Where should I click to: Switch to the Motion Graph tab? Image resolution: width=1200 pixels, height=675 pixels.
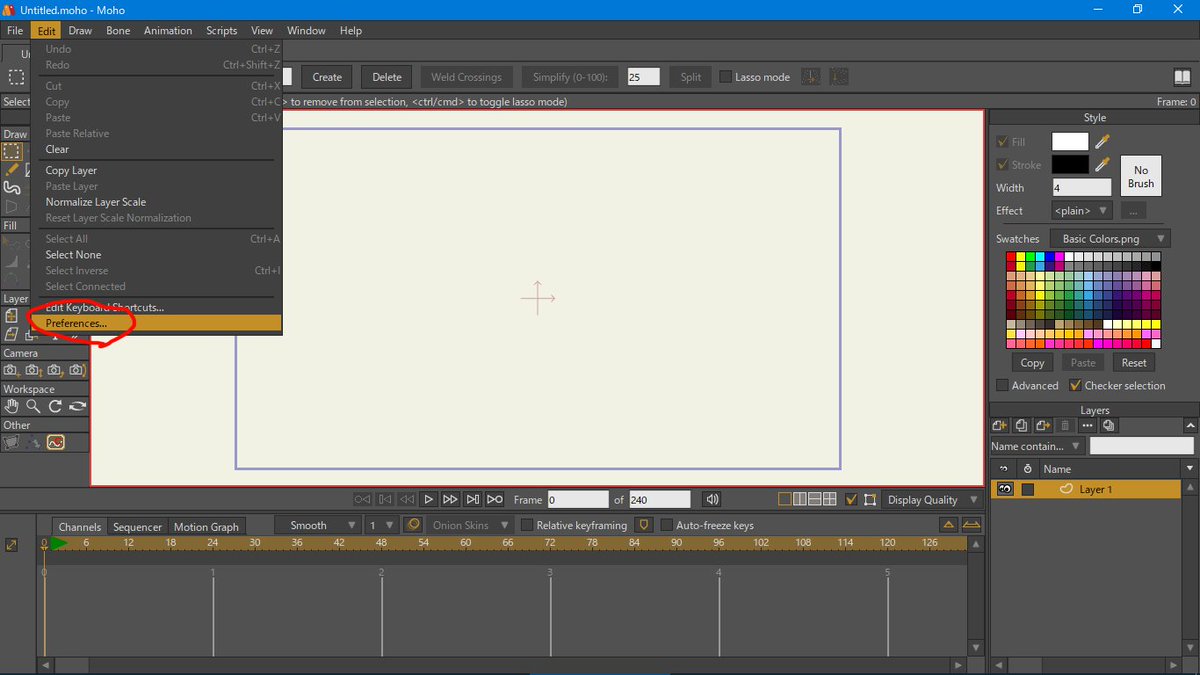206,526
